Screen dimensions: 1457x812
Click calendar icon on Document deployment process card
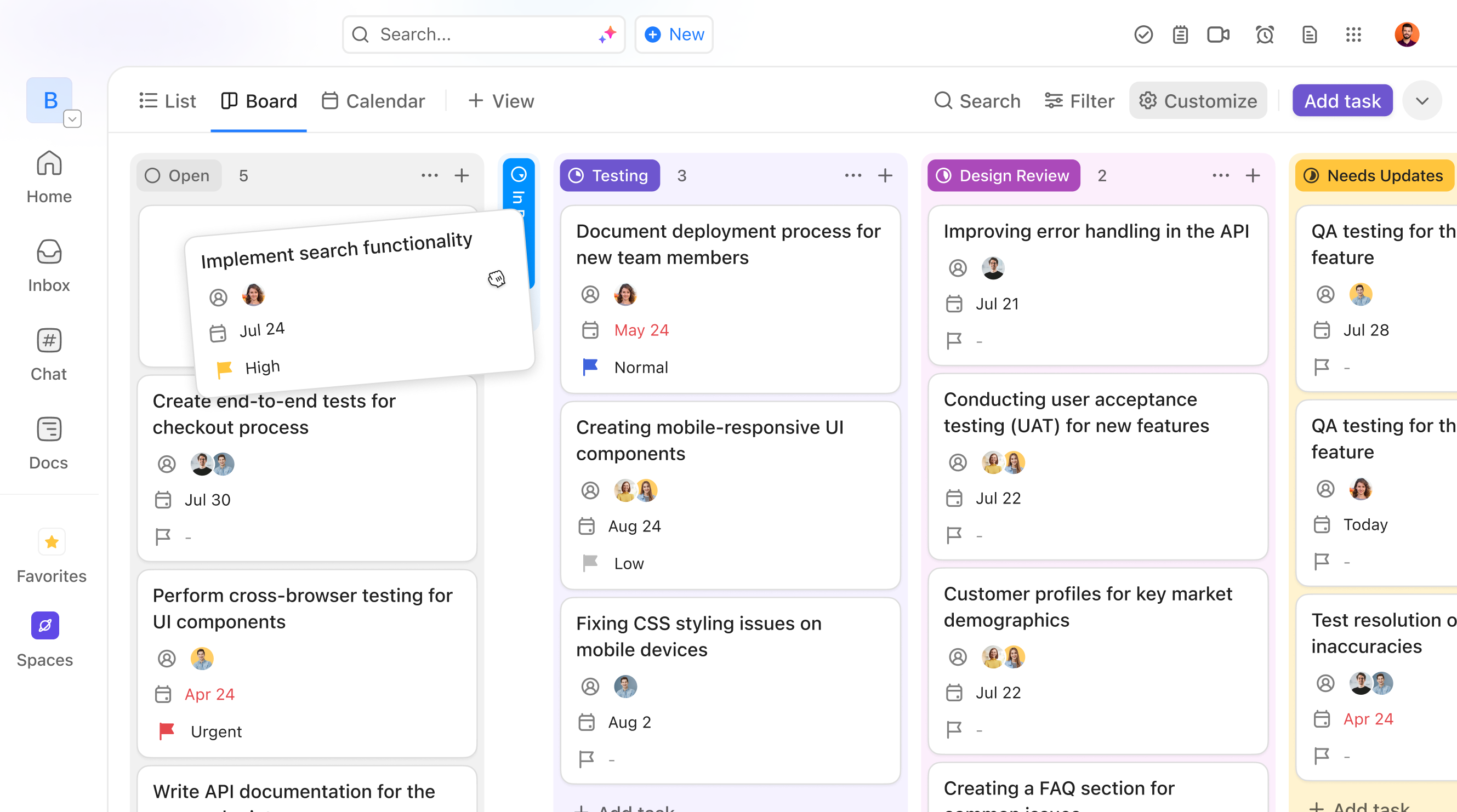pyautogui.click(x=590, y=330)
